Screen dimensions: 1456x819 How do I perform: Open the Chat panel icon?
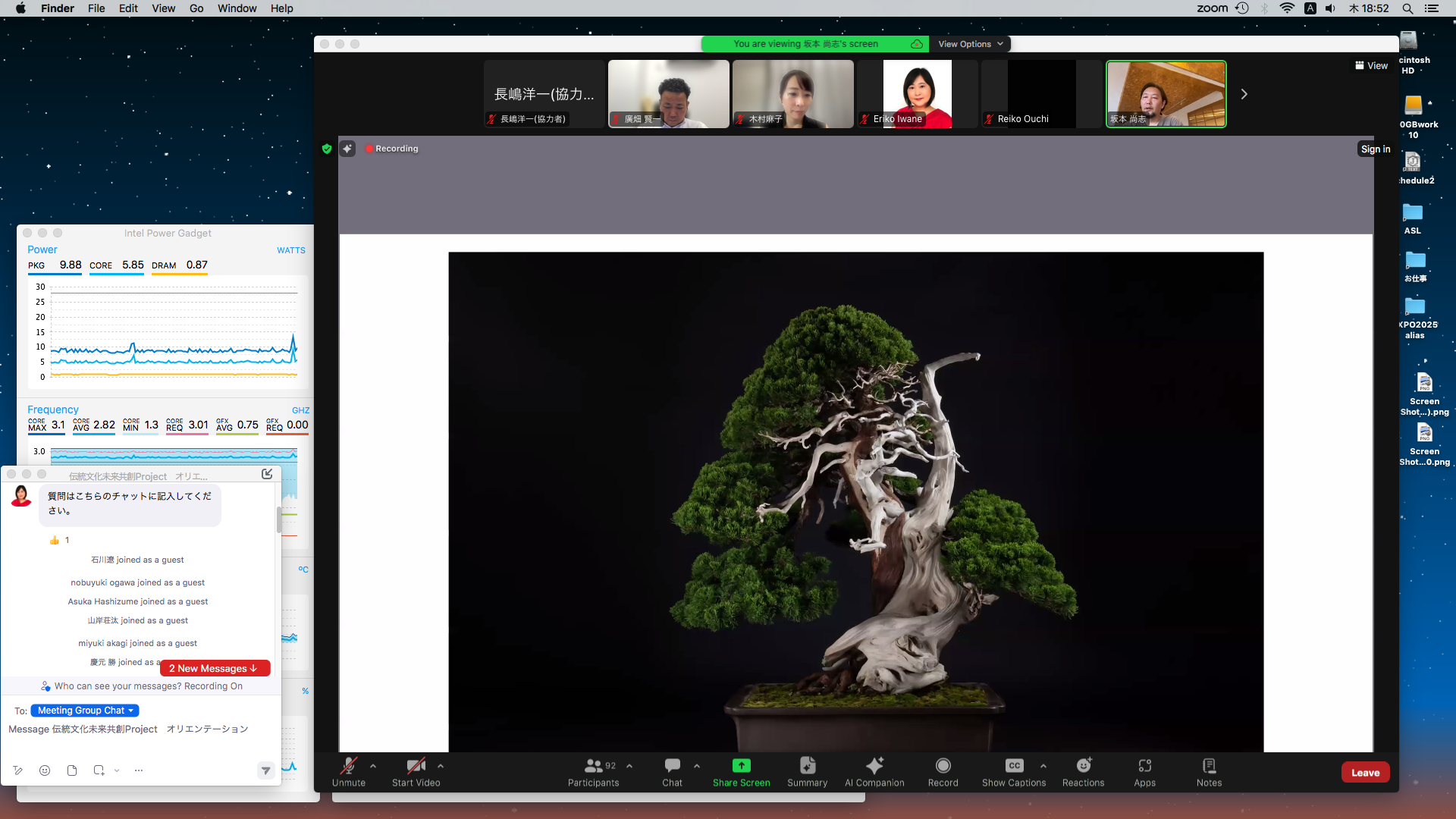(x=672, y=766)
